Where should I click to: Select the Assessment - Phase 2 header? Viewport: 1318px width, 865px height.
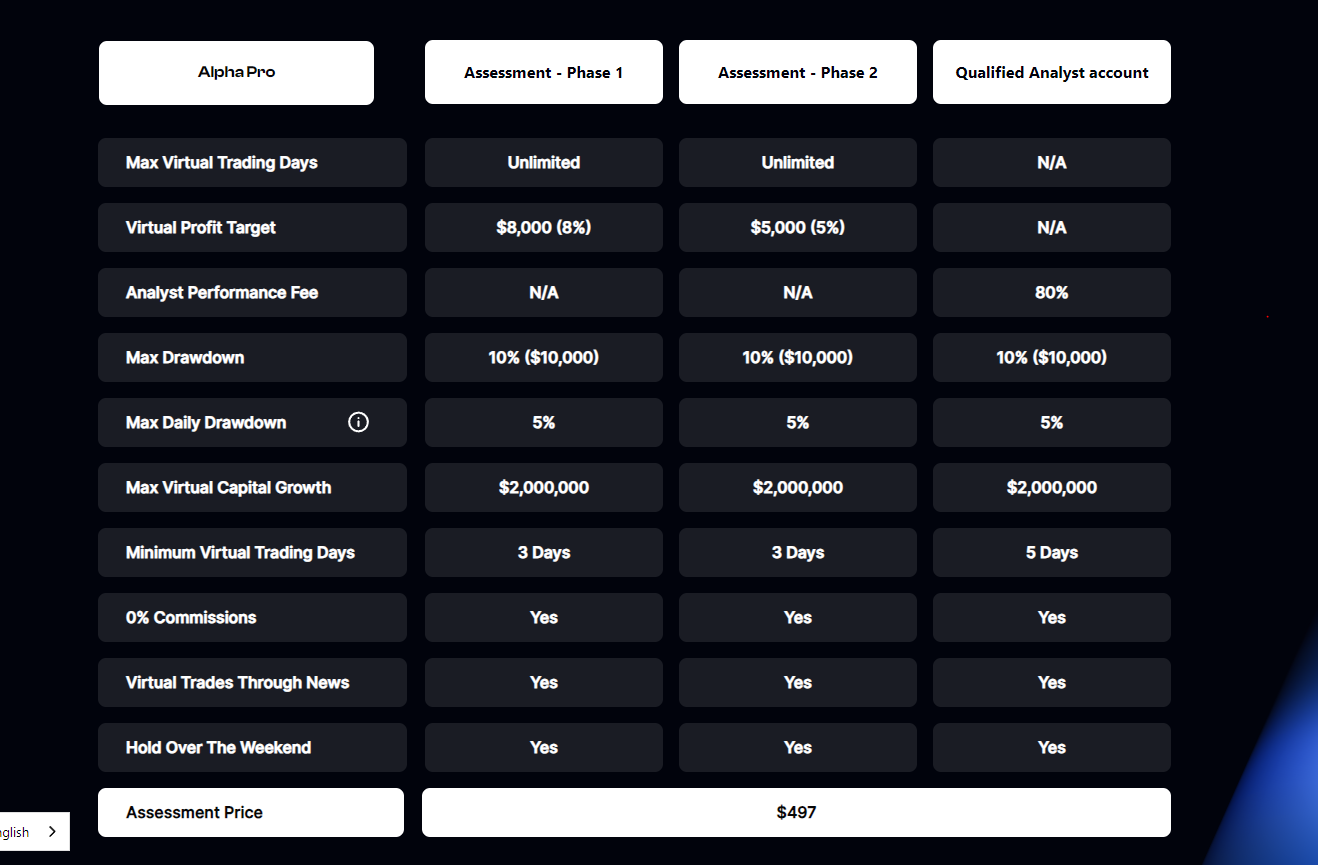click(798, 72)
